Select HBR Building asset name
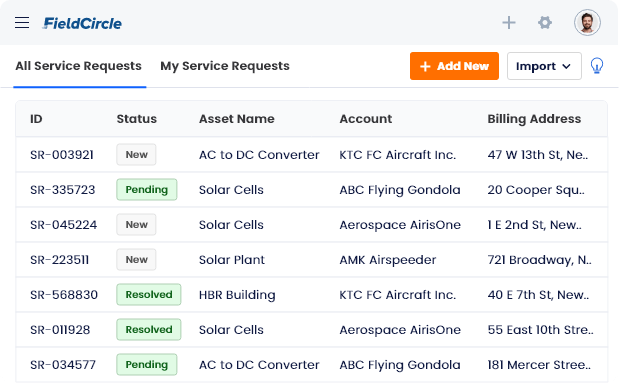The height and width of the screenshot is (383, 619). point(237,295)
